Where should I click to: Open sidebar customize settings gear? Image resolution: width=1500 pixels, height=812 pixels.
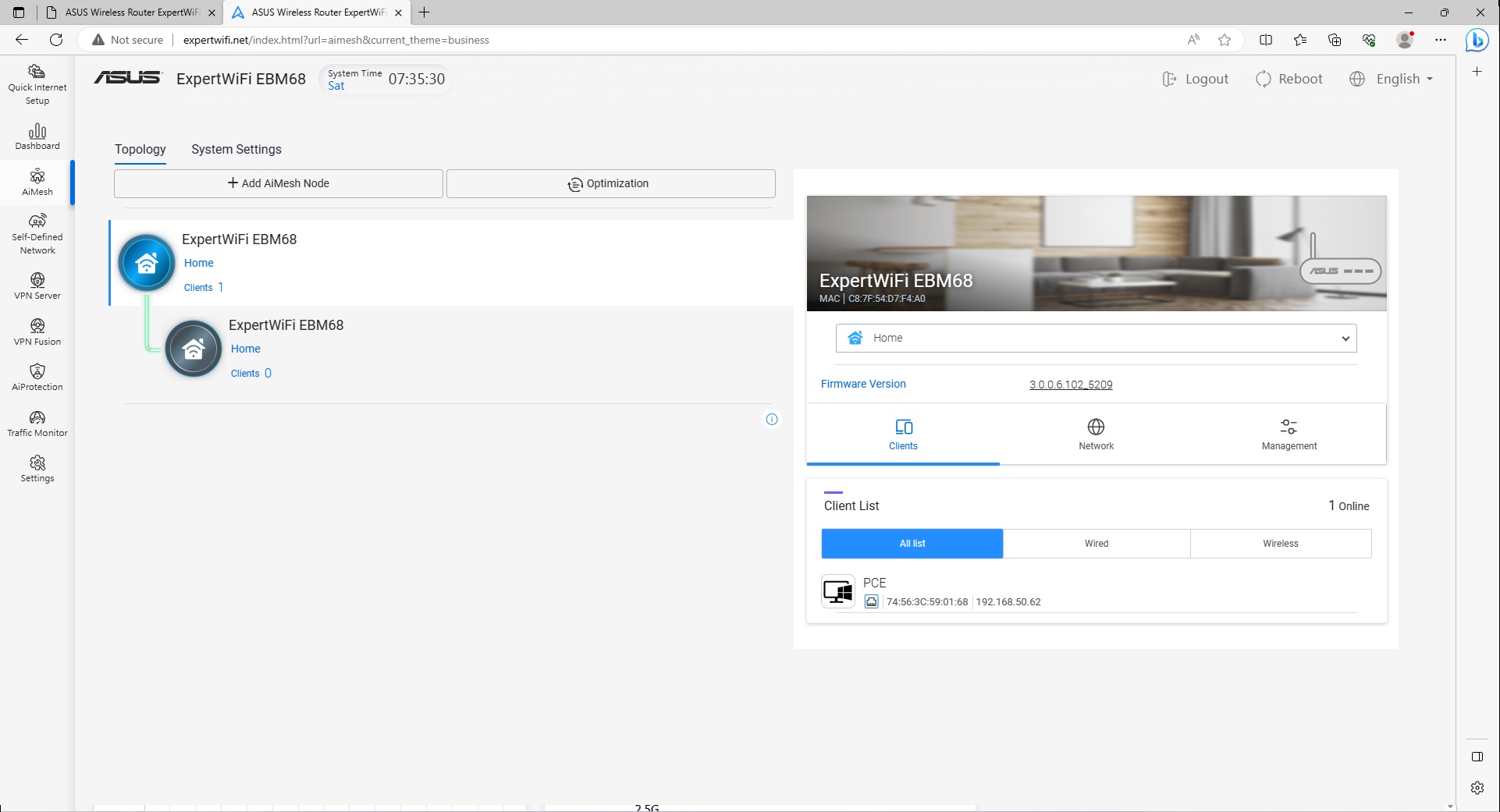(1477, 788)
